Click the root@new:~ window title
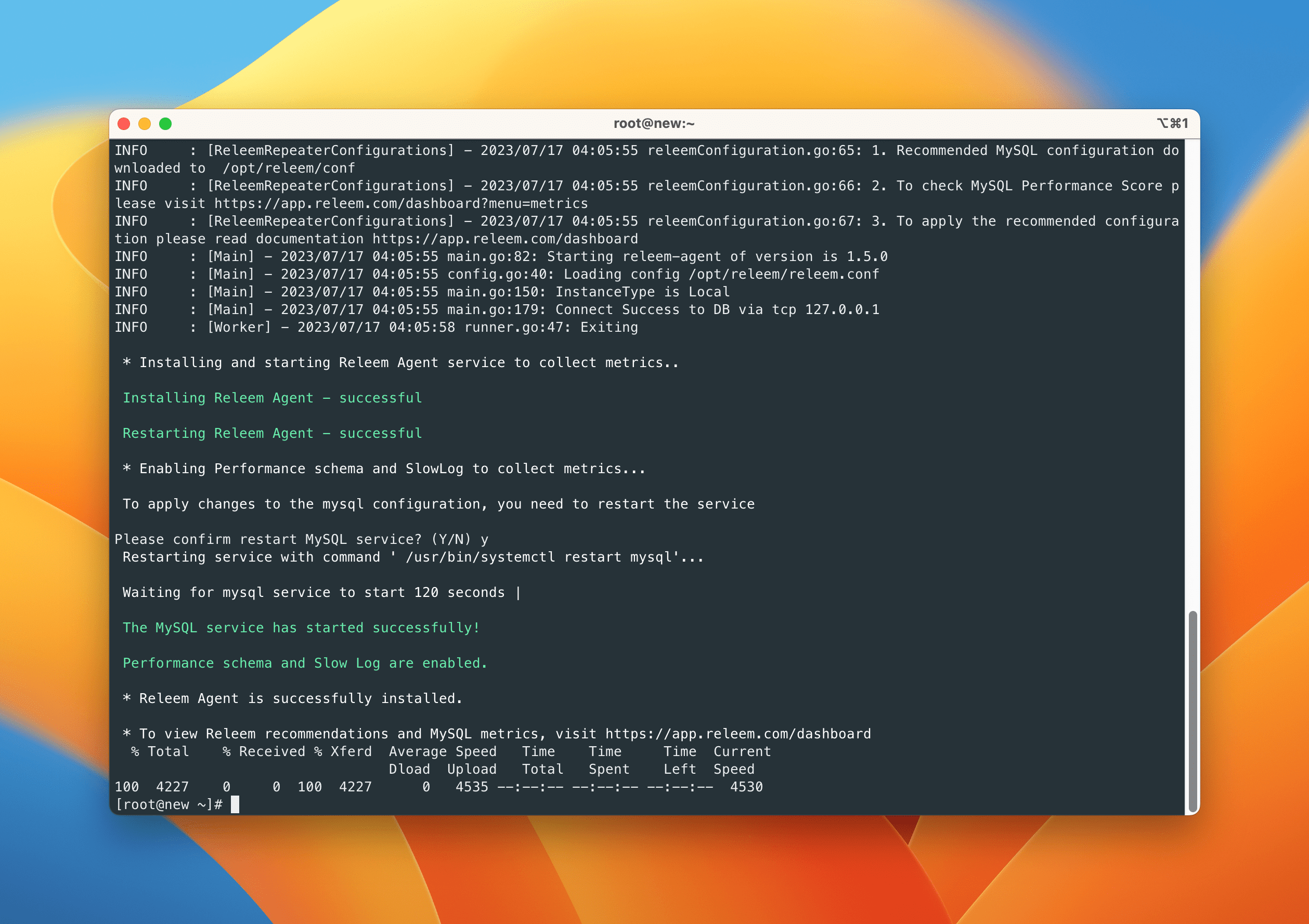 pos(654,124)
